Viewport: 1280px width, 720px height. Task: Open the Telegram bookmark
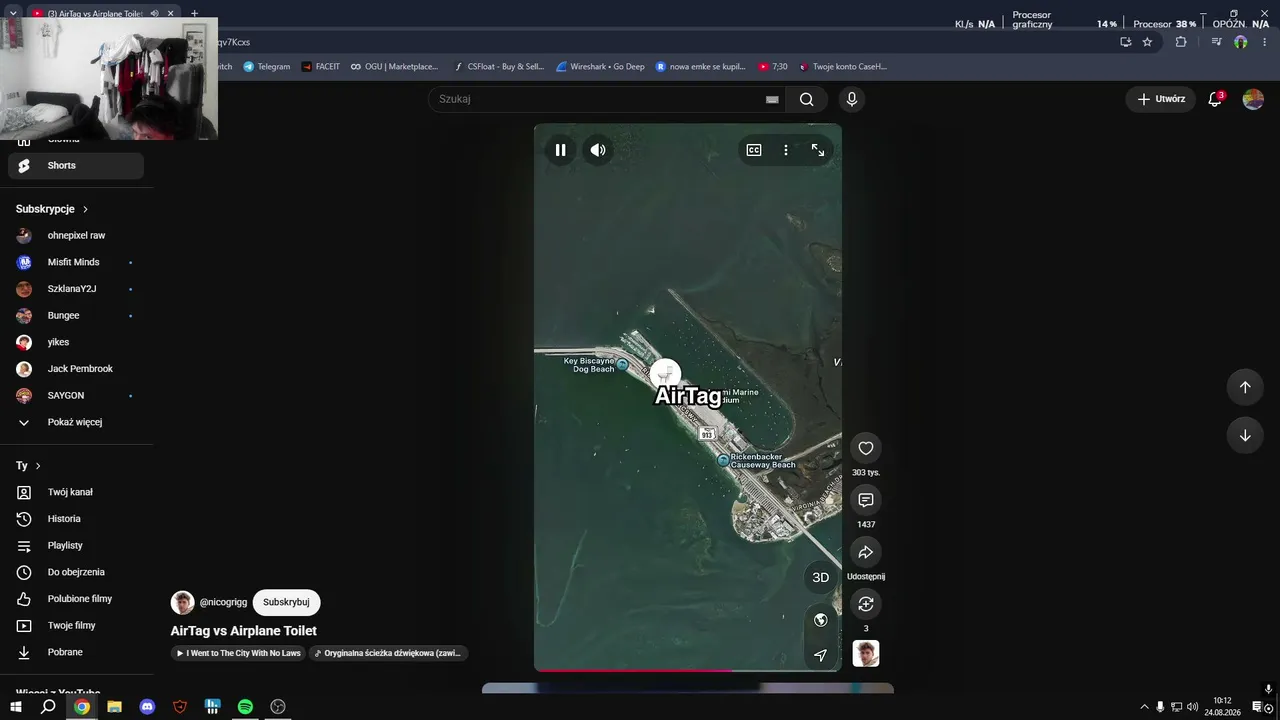coord(266,67)
